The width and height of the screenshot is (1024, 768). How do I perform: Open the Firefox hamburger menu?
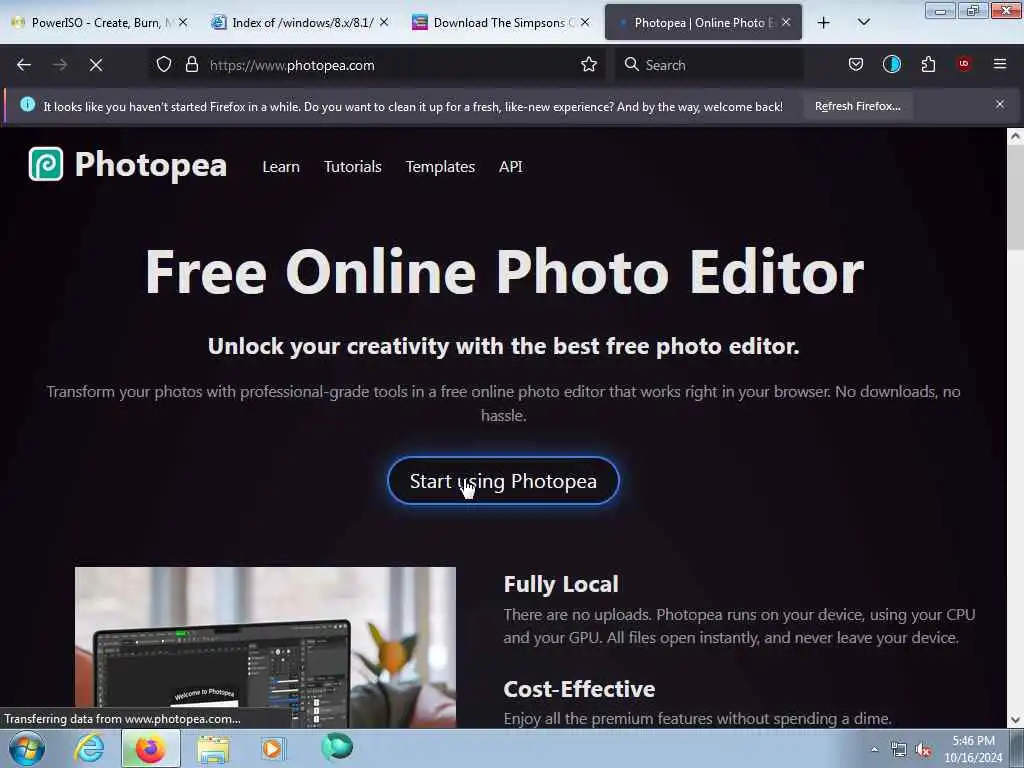[1000, 64]
